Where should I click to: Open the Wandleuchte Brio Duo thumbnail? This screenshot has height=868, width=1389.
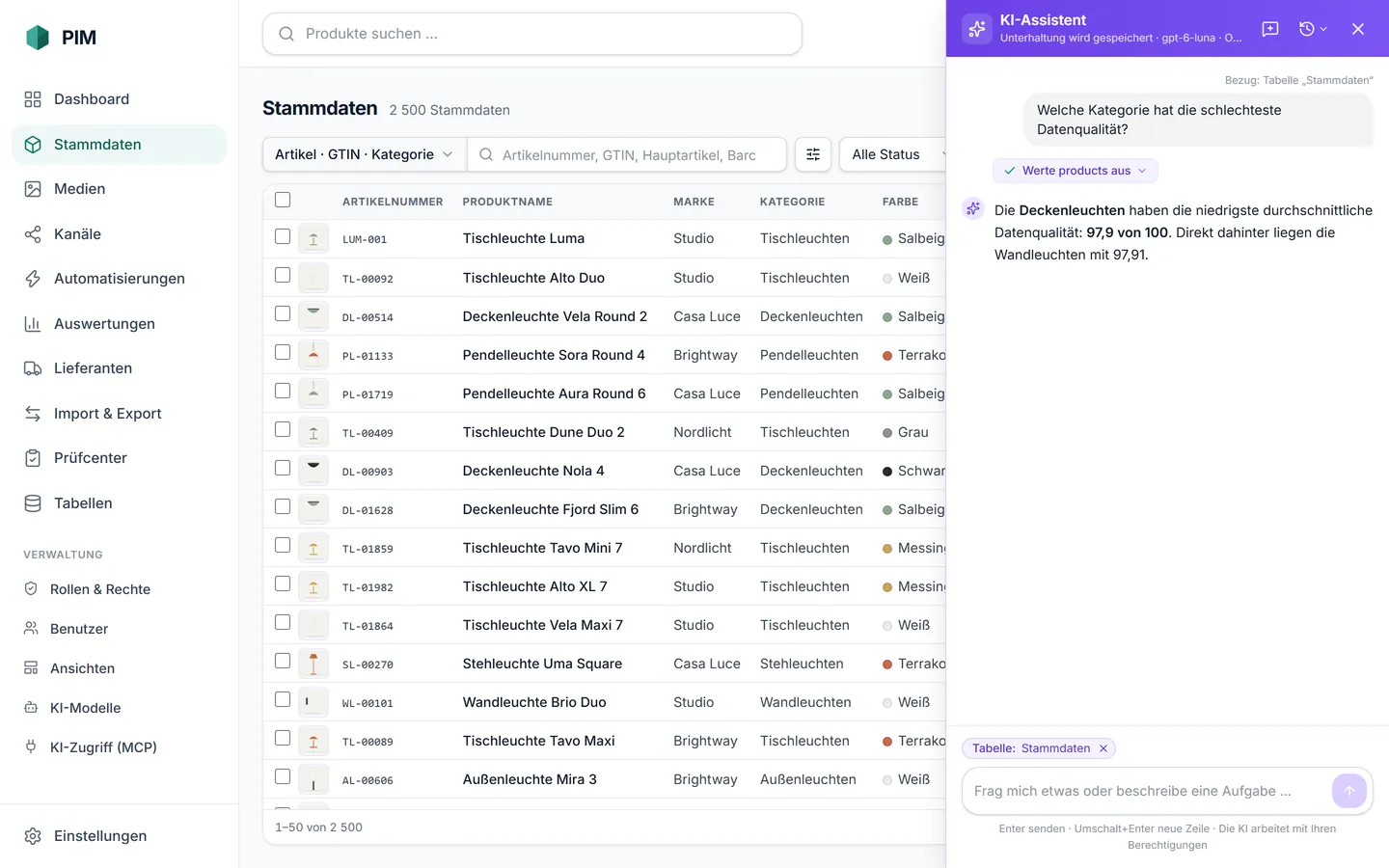point(313,702)
